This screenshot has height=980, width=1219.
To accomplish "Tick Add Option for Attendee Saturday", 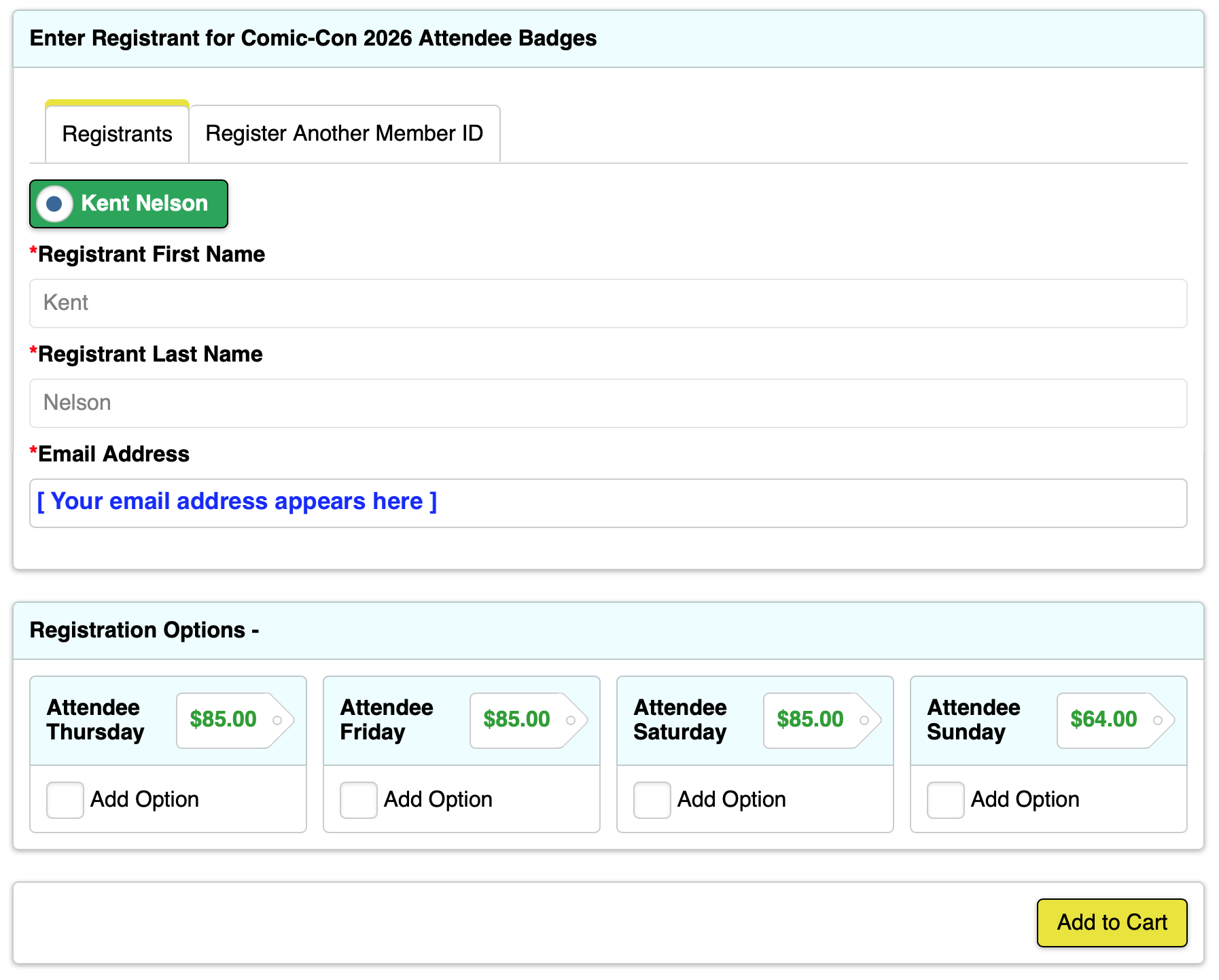I will pos(652,800).
